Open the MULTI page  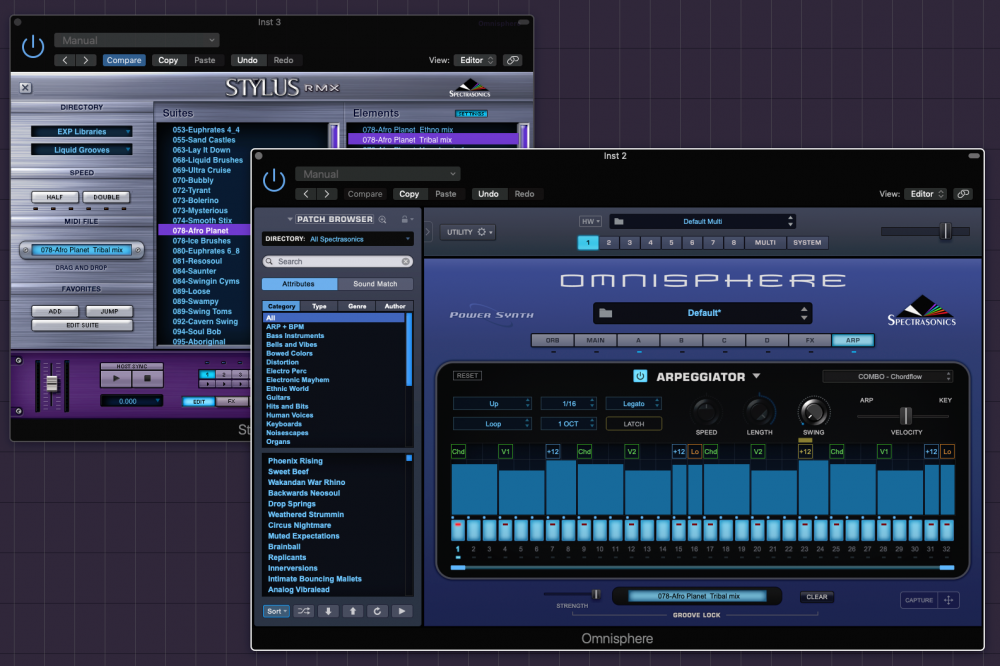point(765,242)
